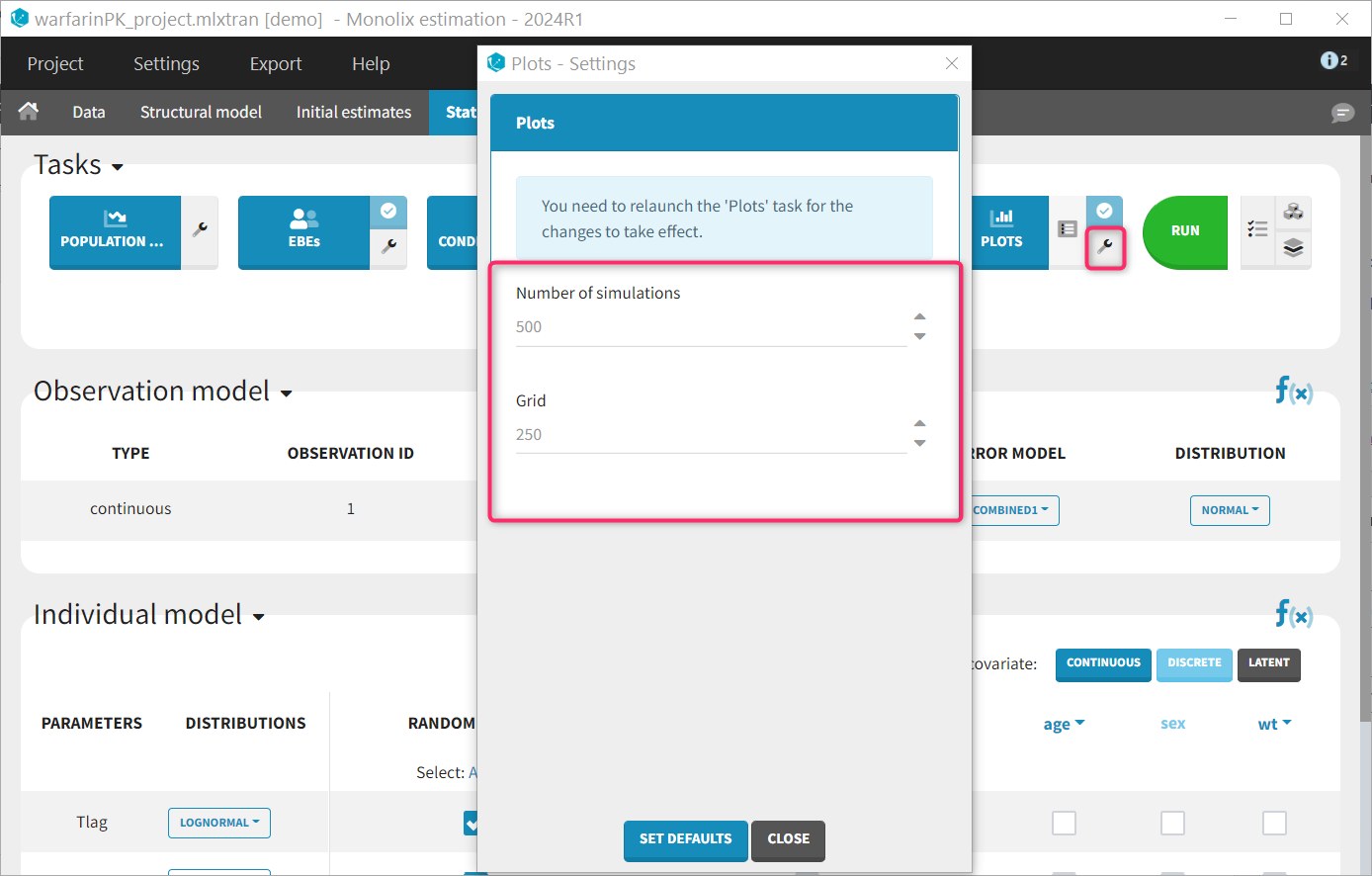Open EBEs task settings wrench
This screenshot has height=876, width=1372.
388,246
